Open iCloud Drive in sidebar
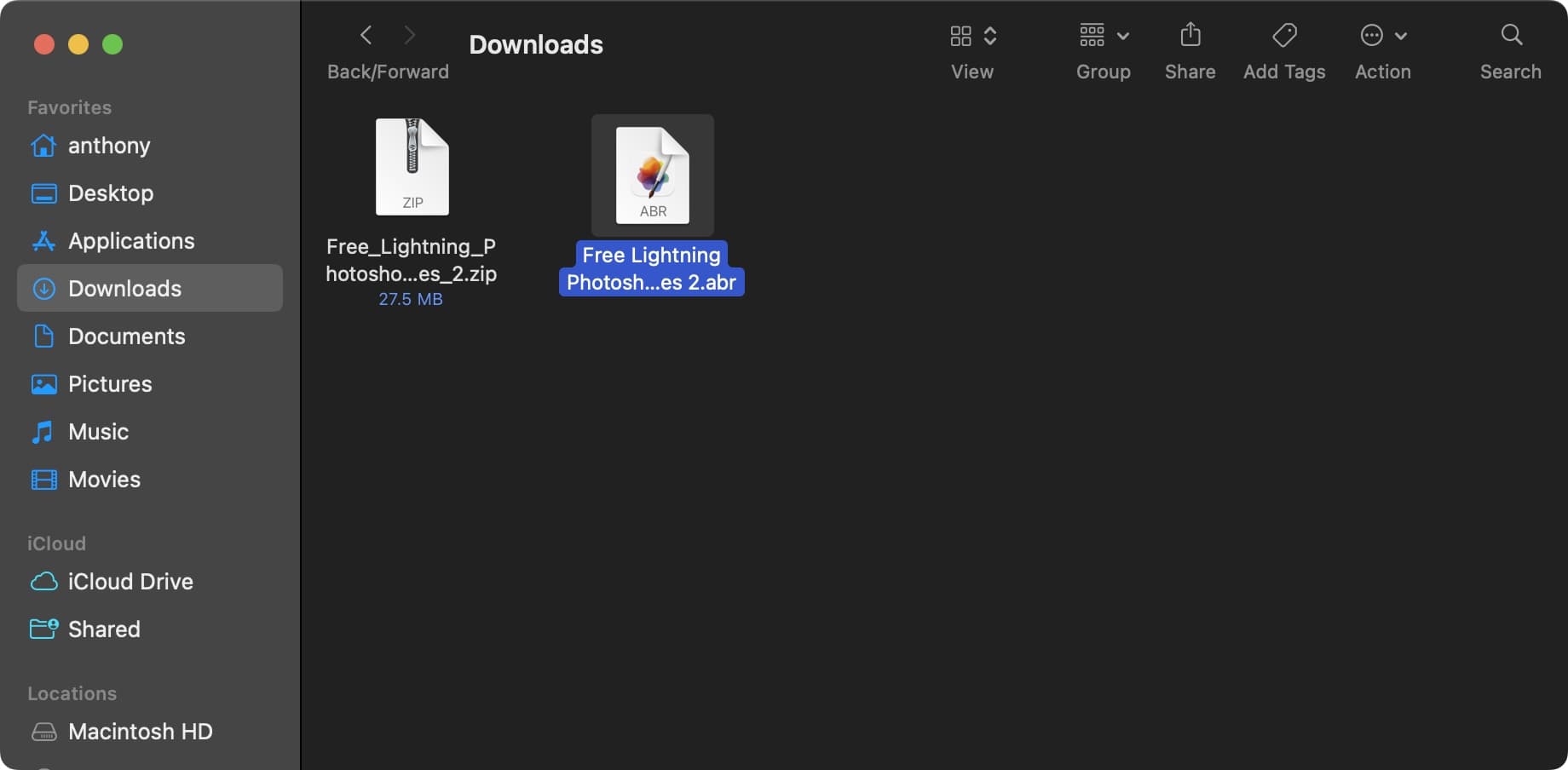This screenshot has width=1568, height=770. point(130,582)
